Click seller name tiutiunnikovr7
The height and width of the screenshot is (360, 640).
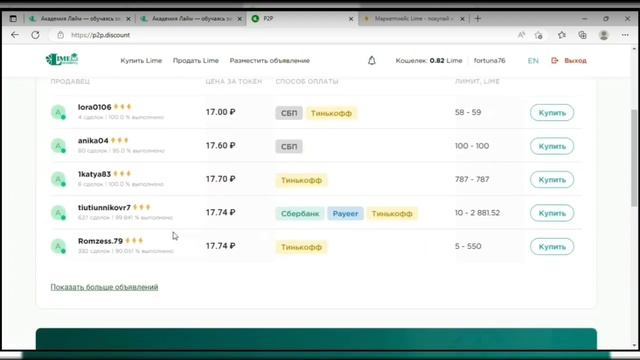point(104,207)
